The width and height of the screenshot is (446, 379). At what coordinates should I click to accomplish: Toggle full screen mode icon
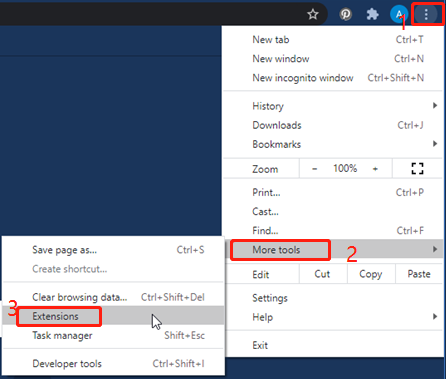click(417, 169)
